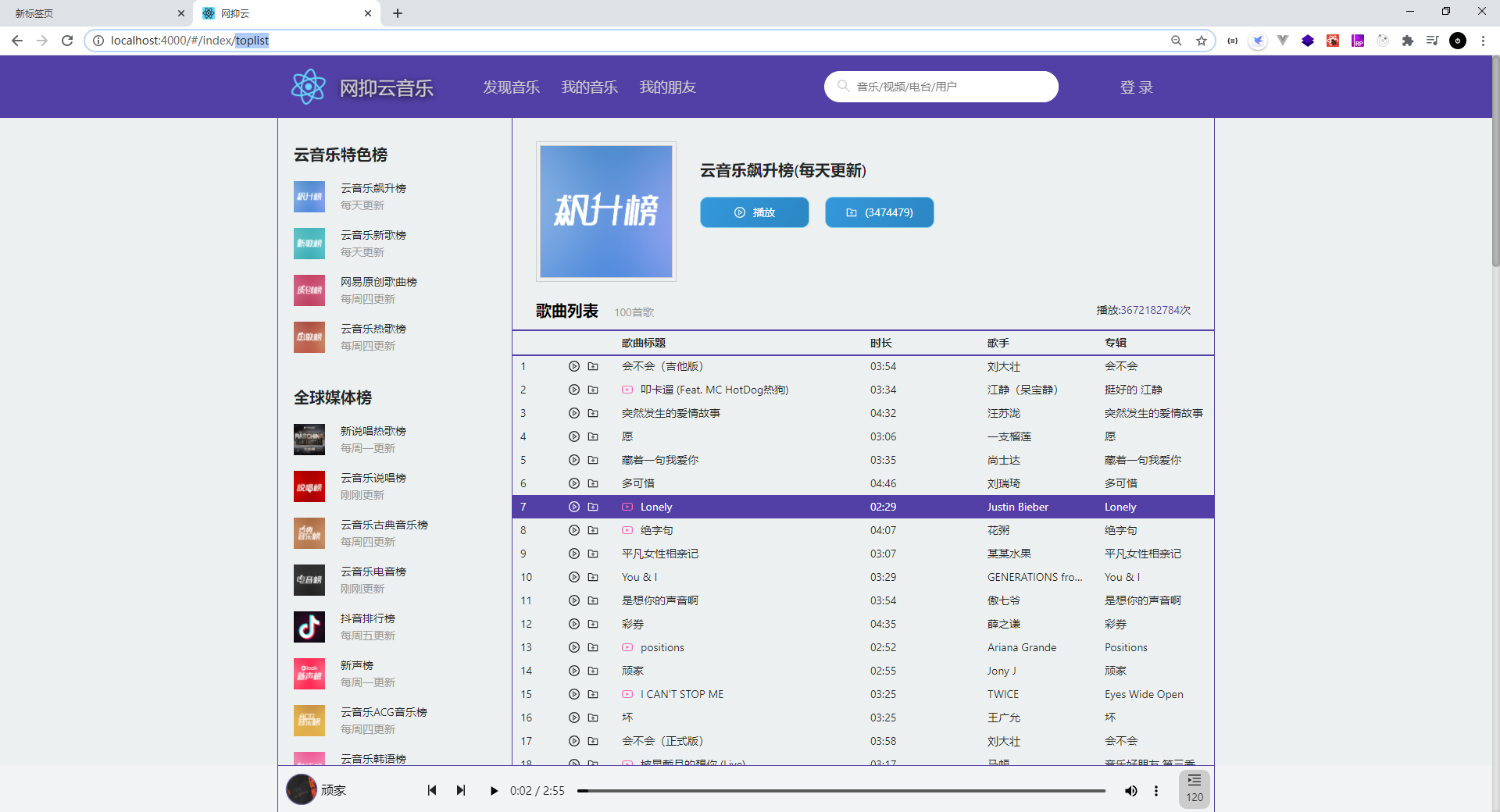Skip to previous track in player

(x=432, y=790)
